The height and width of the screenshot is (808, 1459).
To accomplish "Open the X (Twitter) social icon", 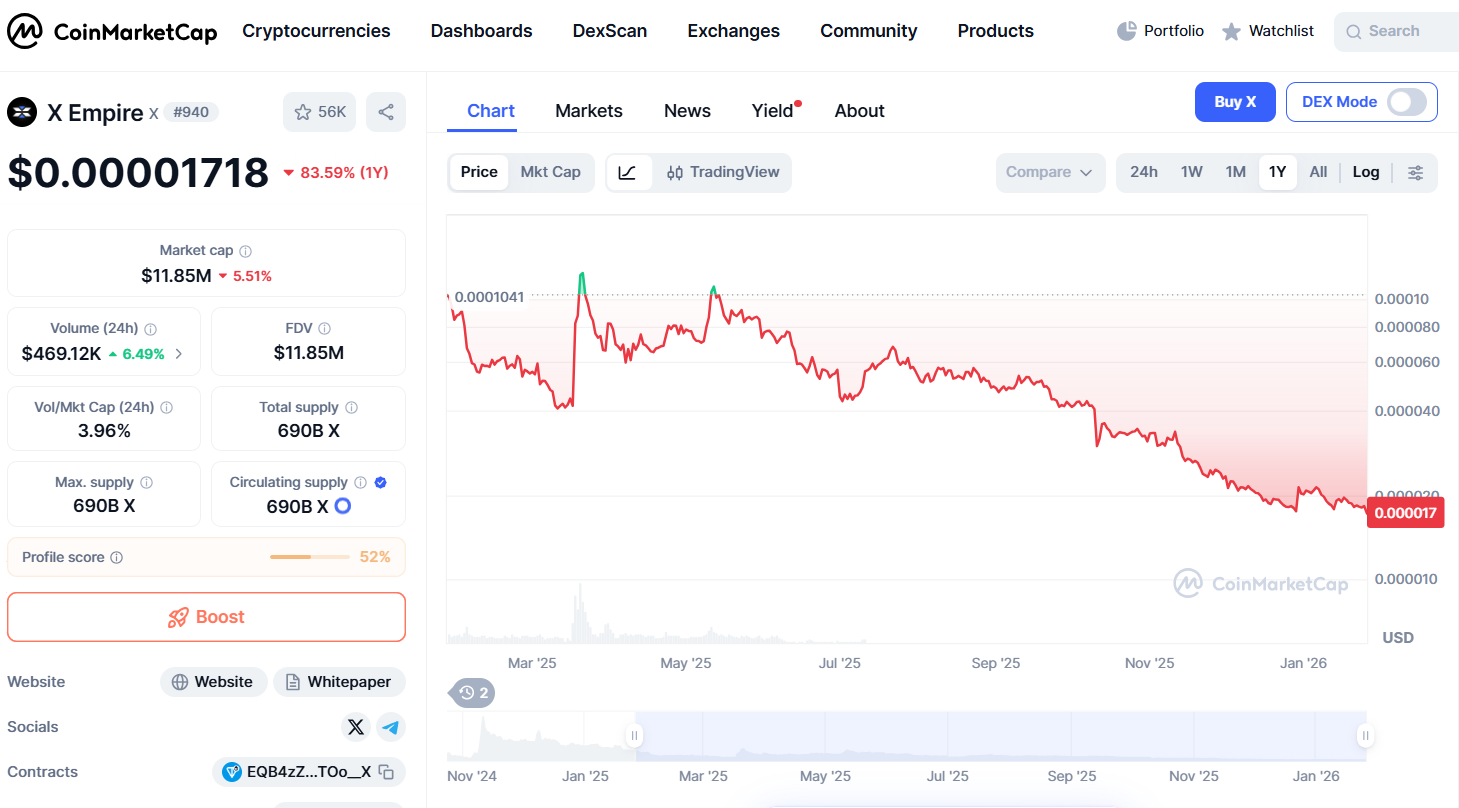I will (x=355, y=727).
